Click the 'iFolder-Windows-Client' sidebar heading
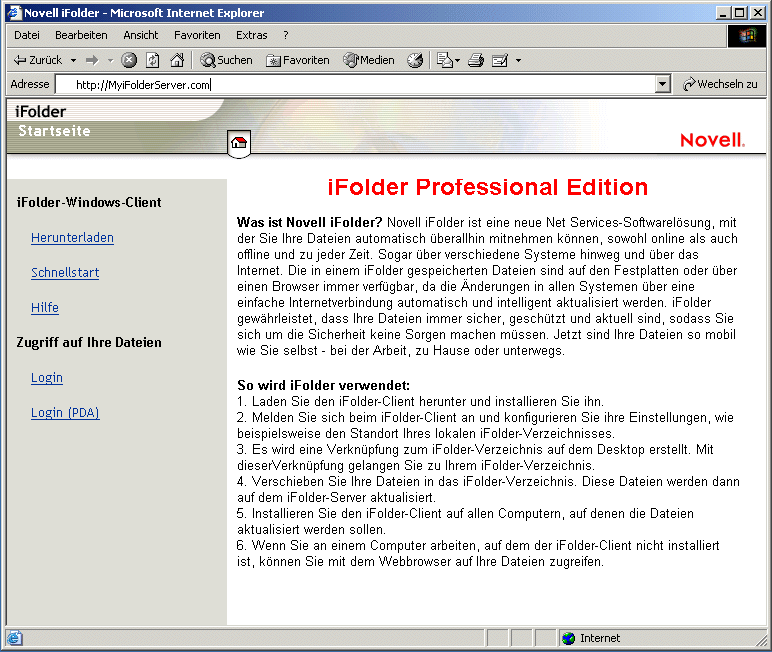The height and width of the screenshot is (652, 772). (x=89, y=202)
